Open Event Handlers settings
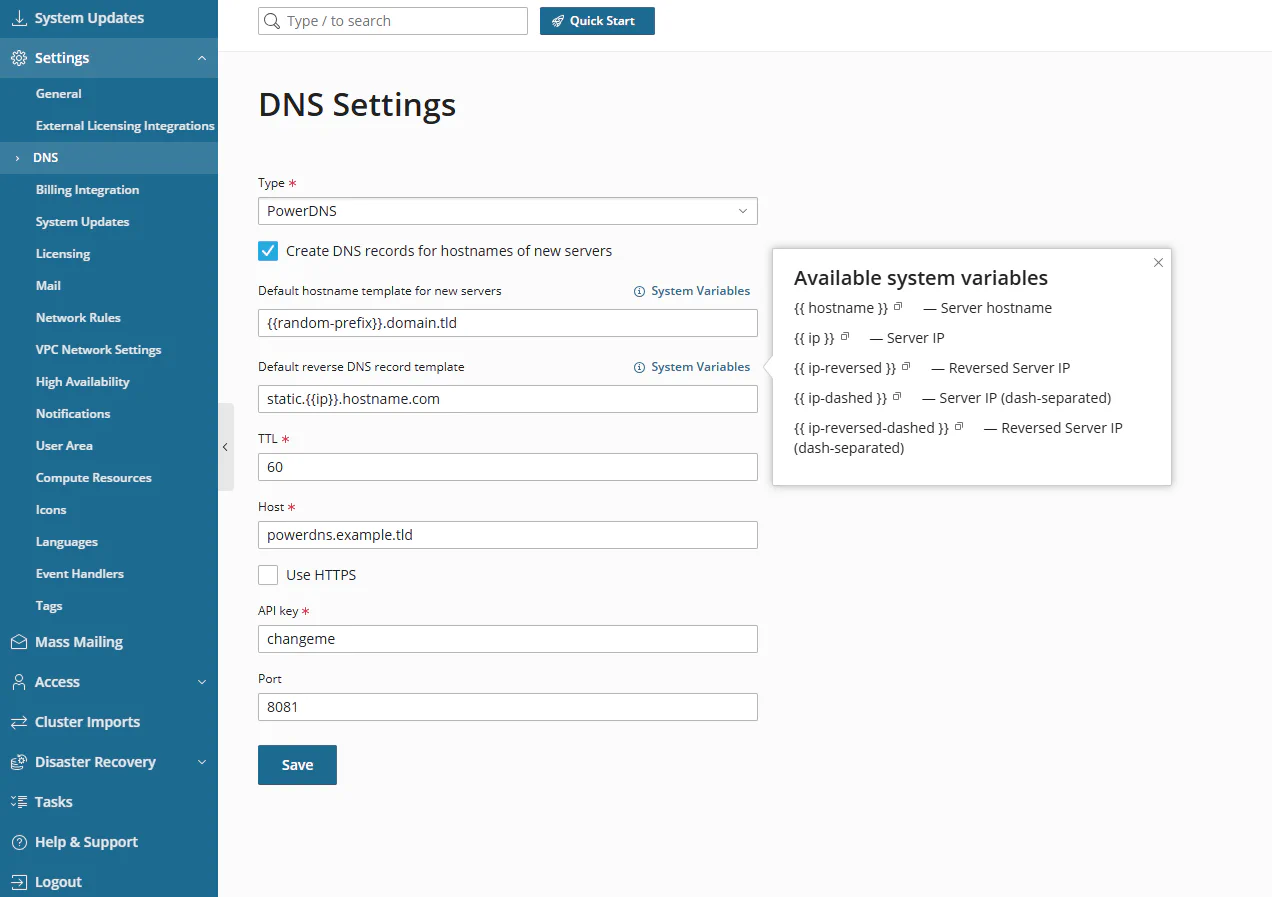Screen dimensions: 1272x897 tap(80, 574)
